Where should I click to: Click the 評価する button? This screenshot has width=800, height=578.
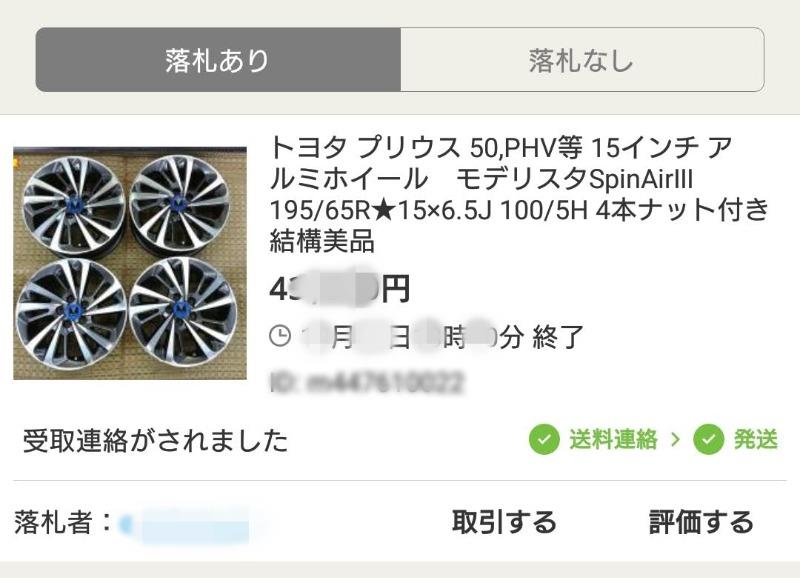701,522
